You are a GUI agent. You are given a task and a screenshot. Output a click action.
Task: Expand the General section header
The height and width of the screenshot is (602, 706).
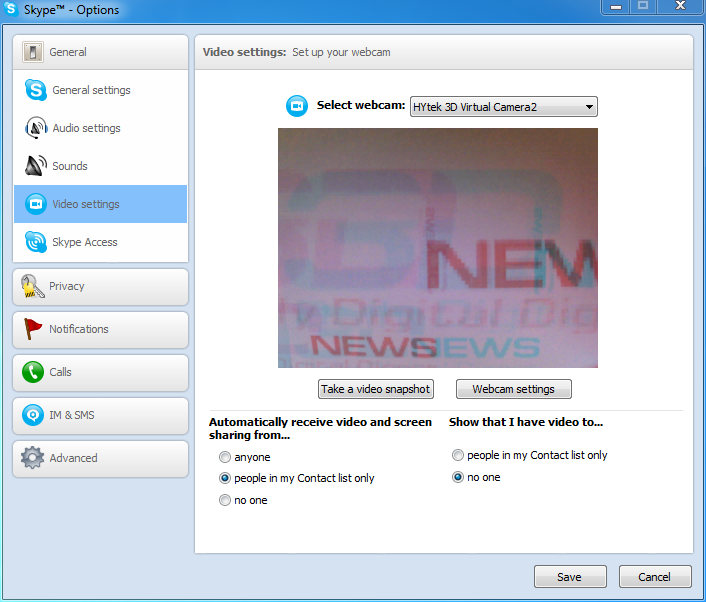point(100,52)
